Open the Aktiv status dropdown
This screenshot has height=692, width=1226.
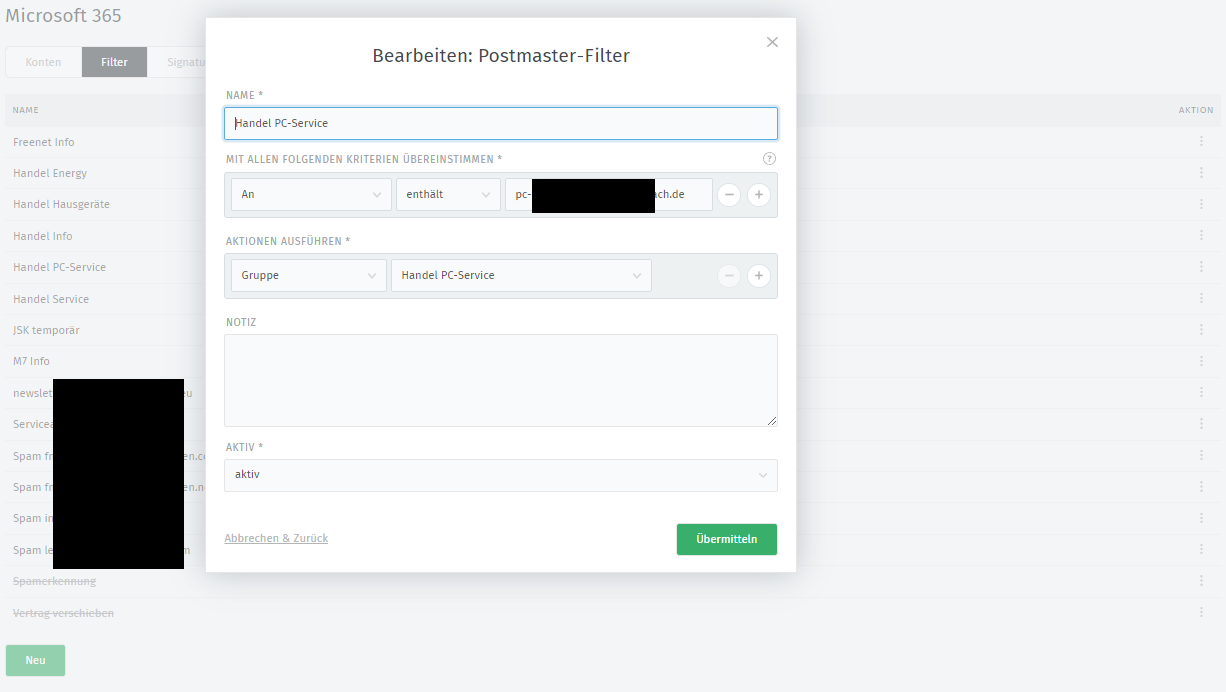pyautogui.click(x=501, y=475)
